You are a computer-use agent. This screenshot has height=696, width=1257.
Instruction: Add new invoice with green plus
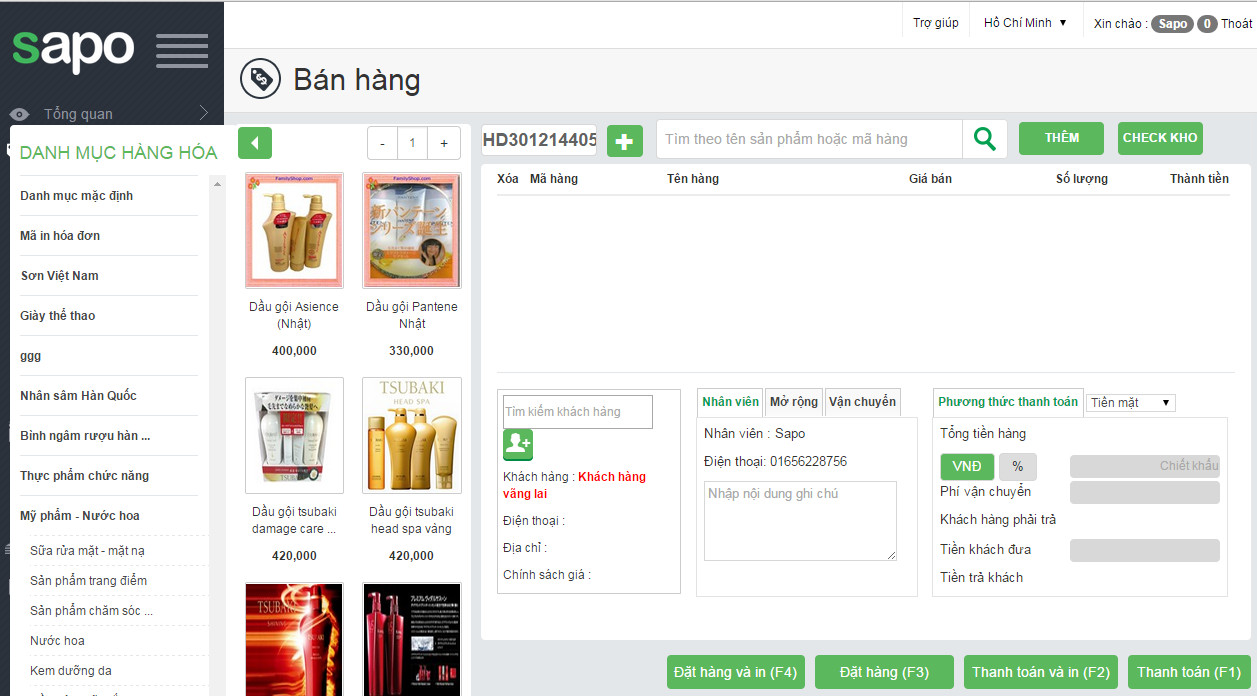pos(625,141)
